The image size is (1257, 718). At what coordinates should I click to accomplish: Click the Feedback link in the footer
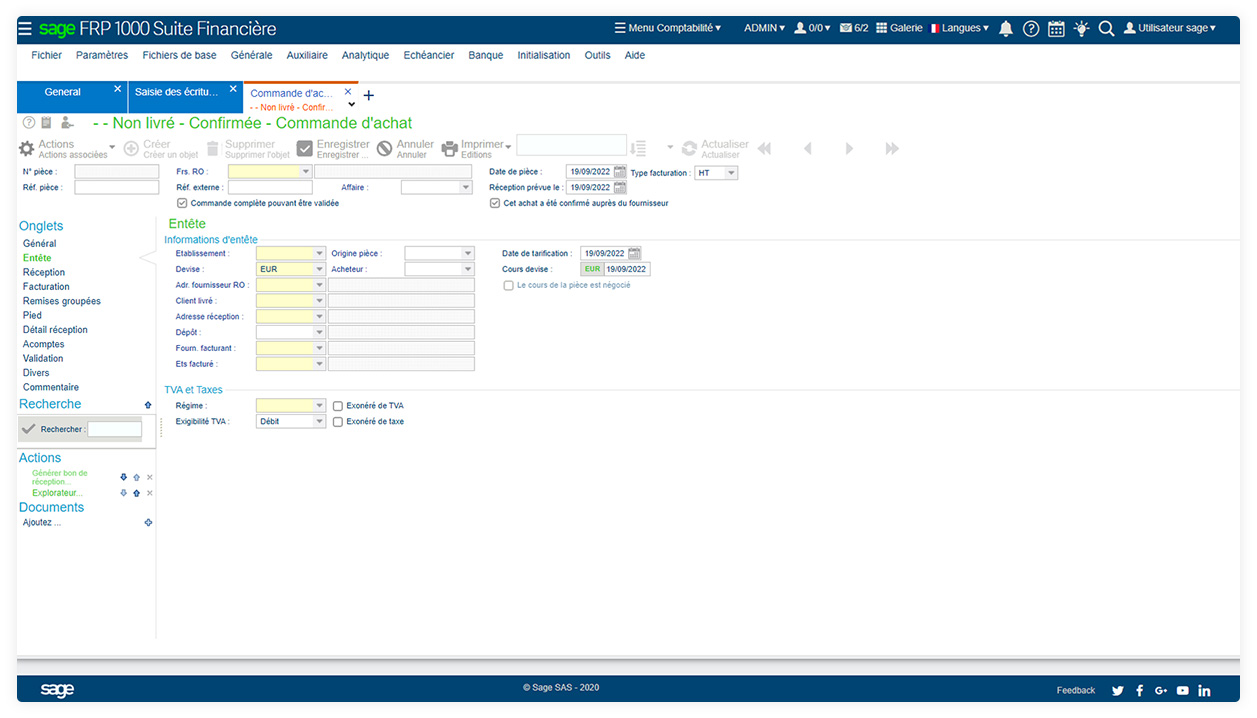(1076, 691)
